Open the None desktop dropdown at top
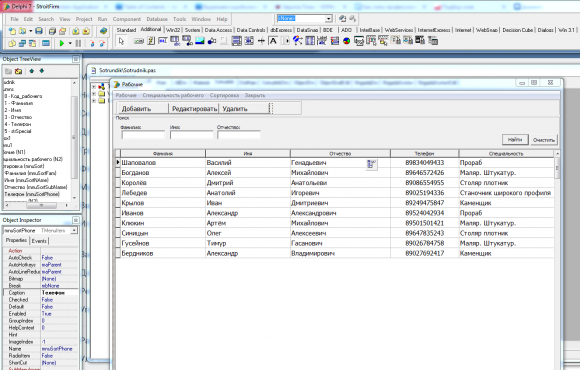Screen dimensions: 580x370 (328, 19)
